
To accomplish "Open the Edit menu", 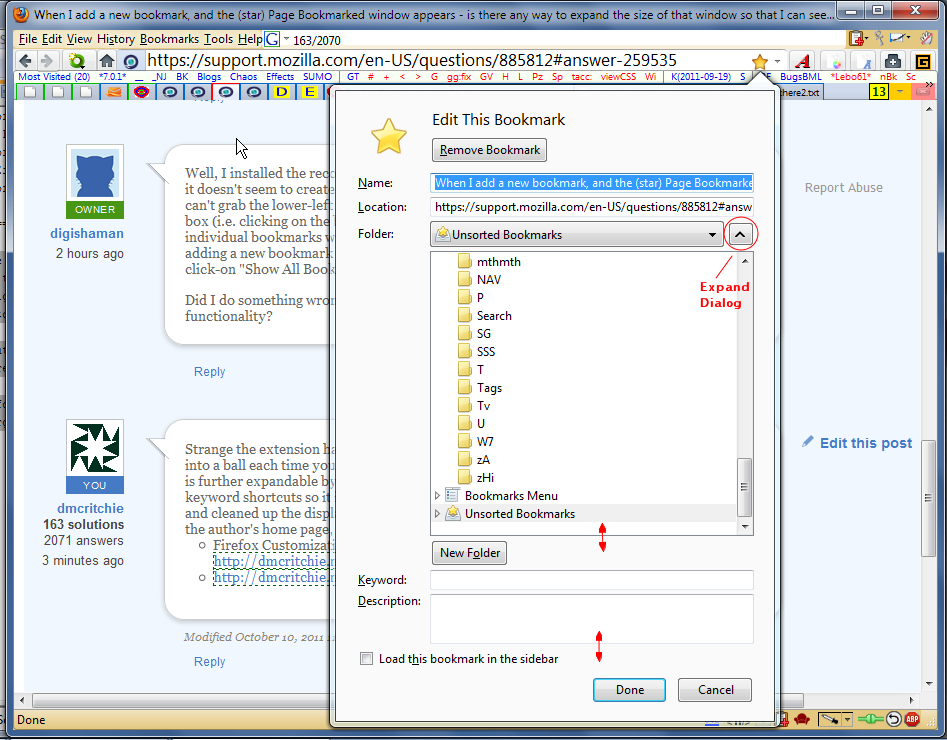I will point(52,39).
